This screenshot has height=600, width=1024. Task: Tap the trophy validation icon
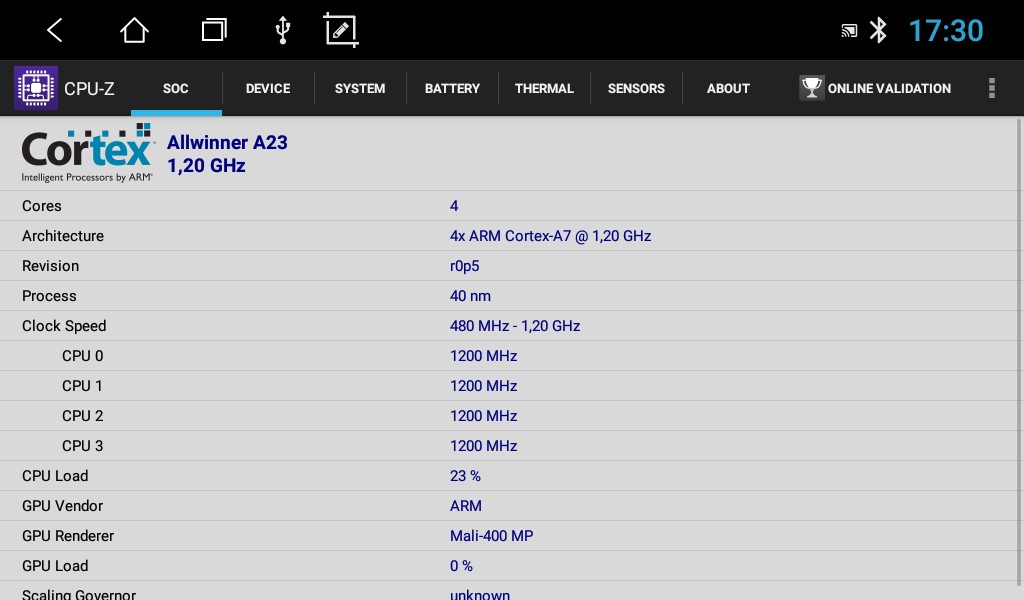coord(812,88)
